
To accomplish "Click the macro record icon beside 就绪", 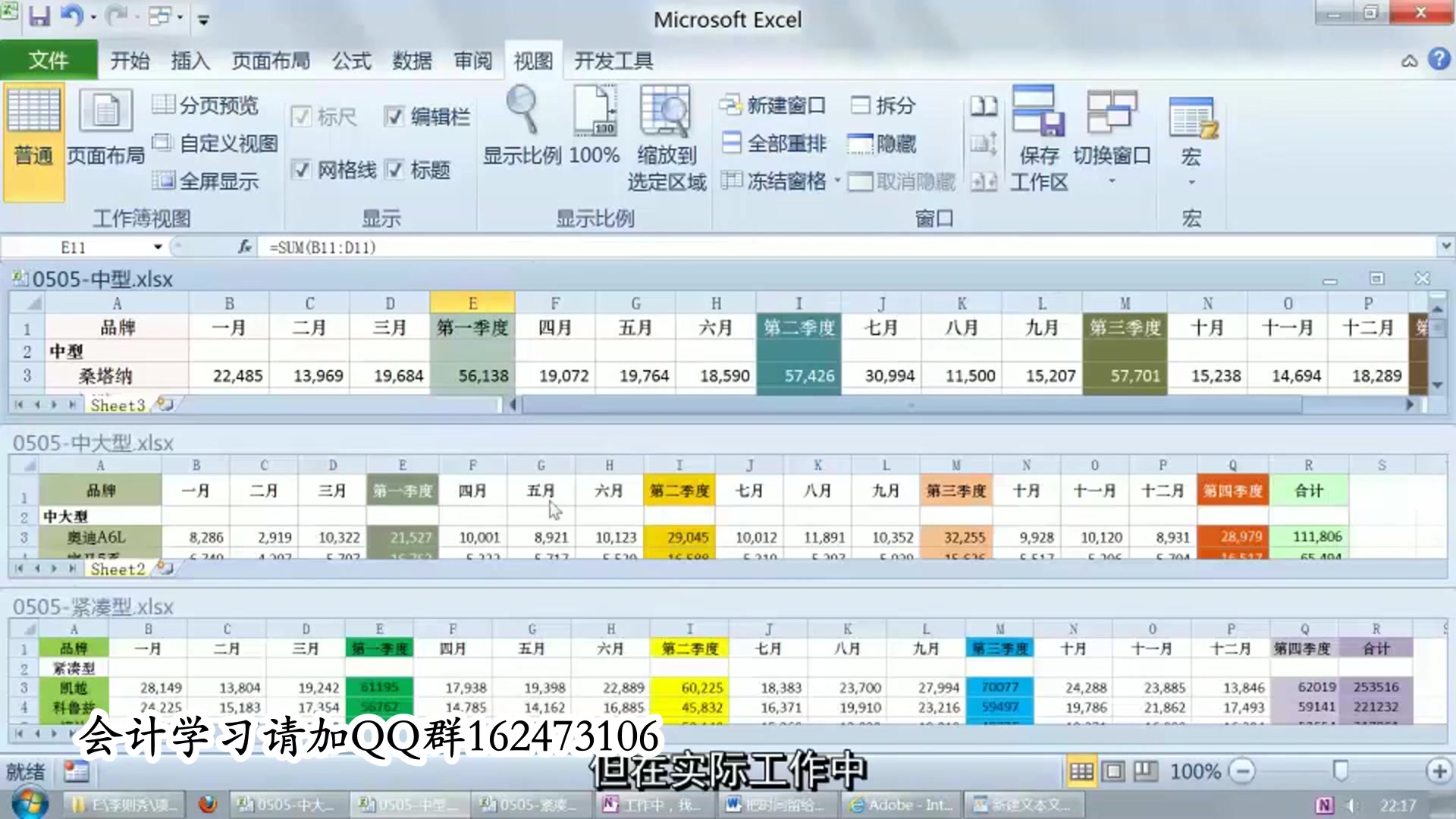I will coord(76,772).
